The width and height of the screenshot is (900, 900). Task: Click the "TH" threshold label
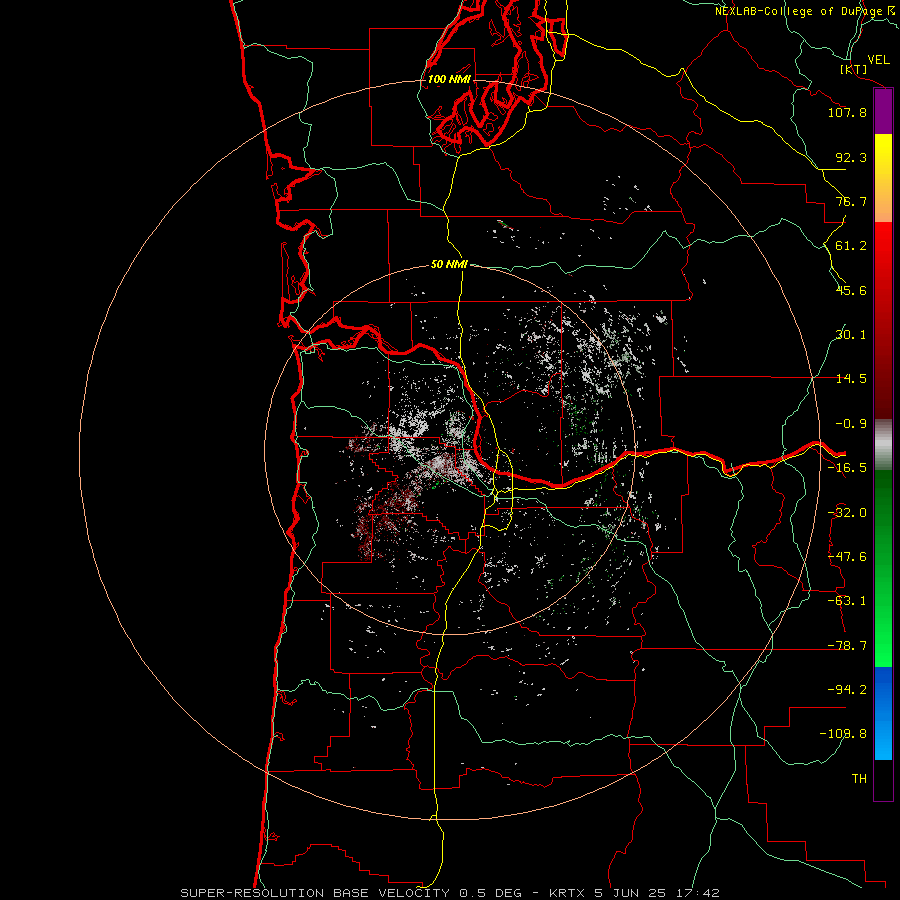[x=859, y=779]
